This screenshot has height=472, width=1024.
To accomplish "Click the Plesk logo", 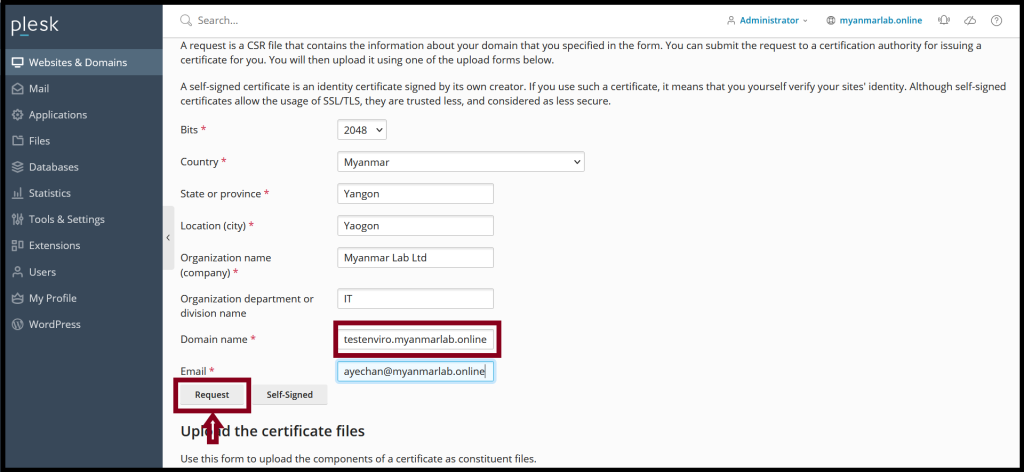I will 35,26.
